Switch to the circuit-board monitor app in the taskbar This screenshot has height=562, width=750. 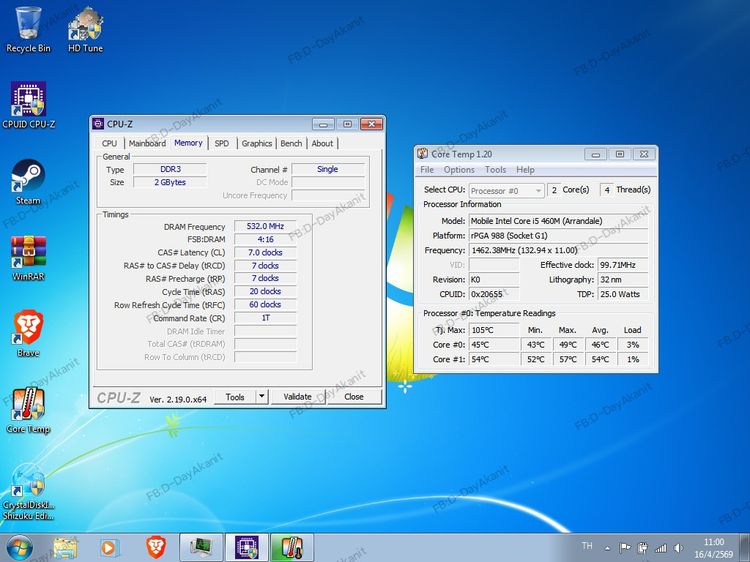click(201, 548)
